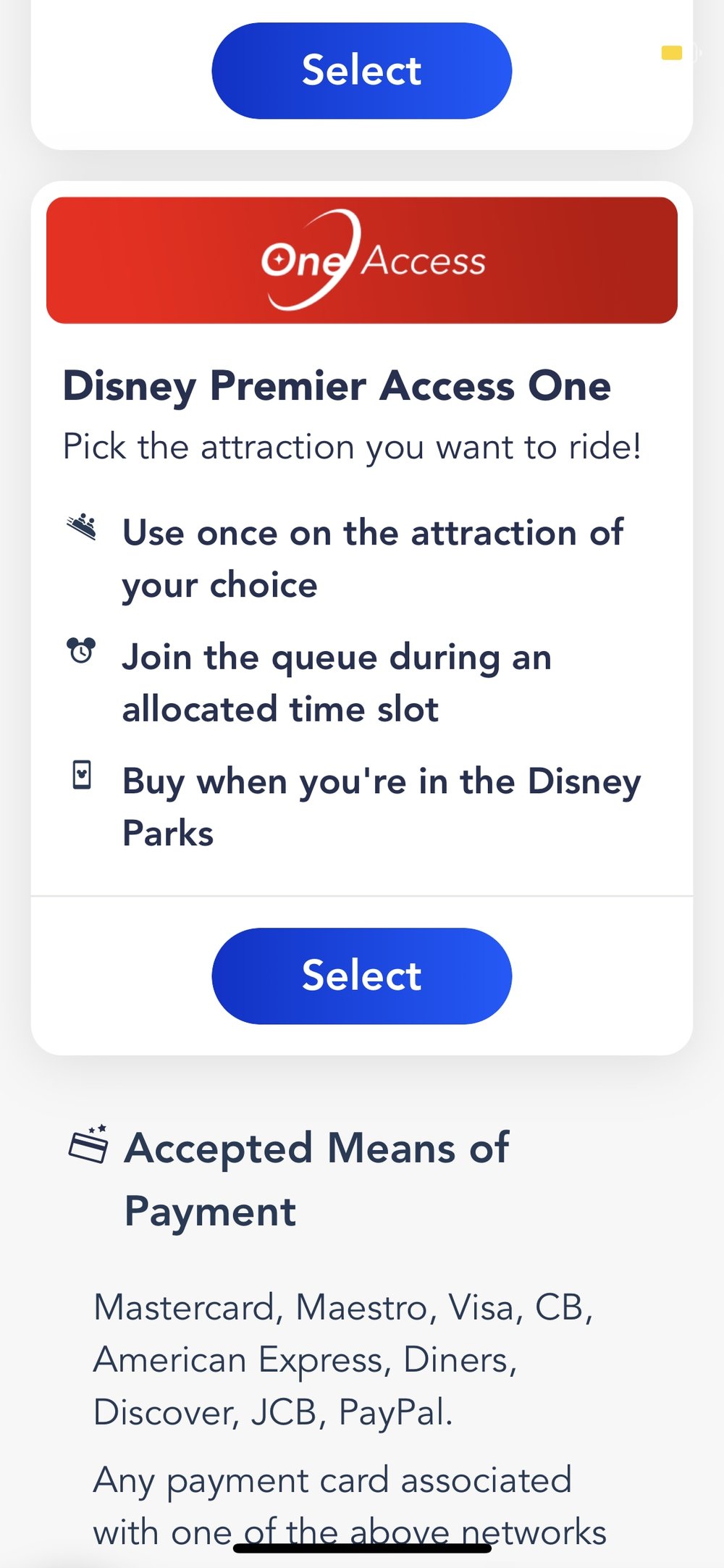
Task: Tap the American Express, Diners line
Action: [305, 1359]
